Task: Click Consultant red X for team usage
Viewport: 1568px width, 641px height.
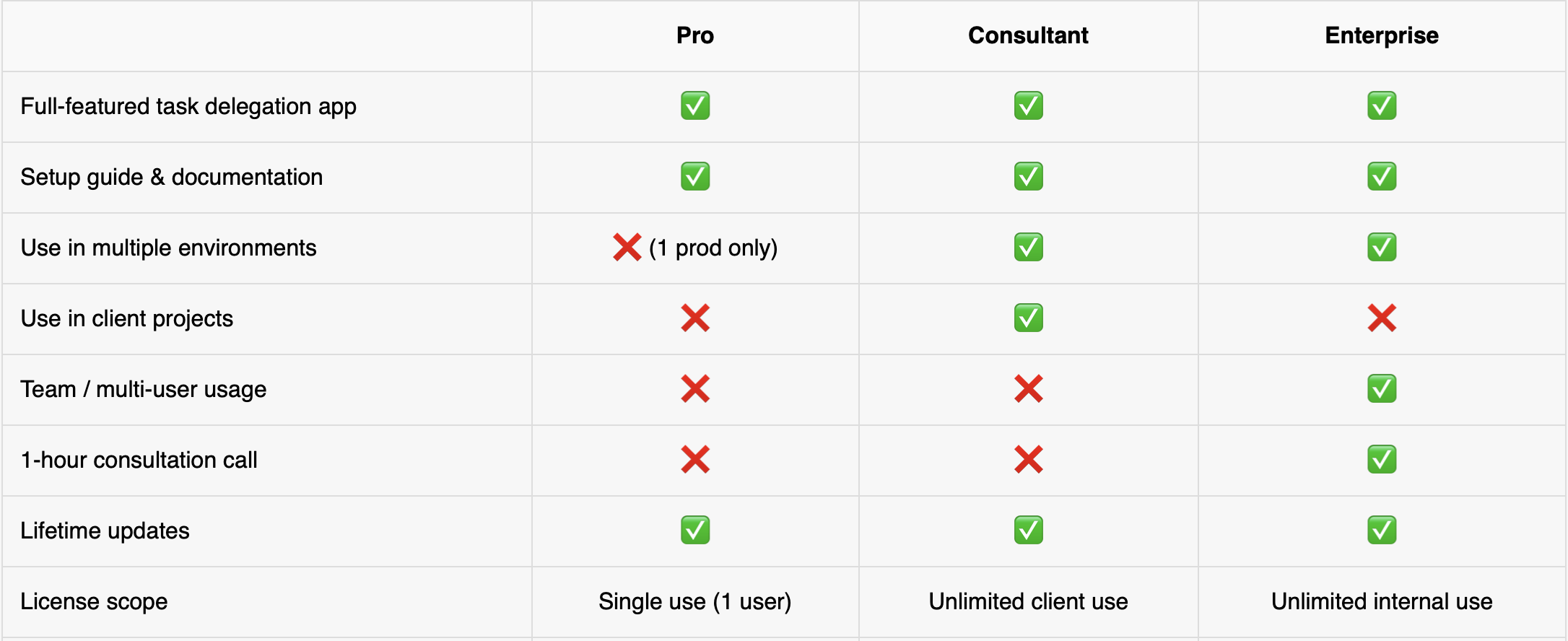Action: [x=1028, y=389]
